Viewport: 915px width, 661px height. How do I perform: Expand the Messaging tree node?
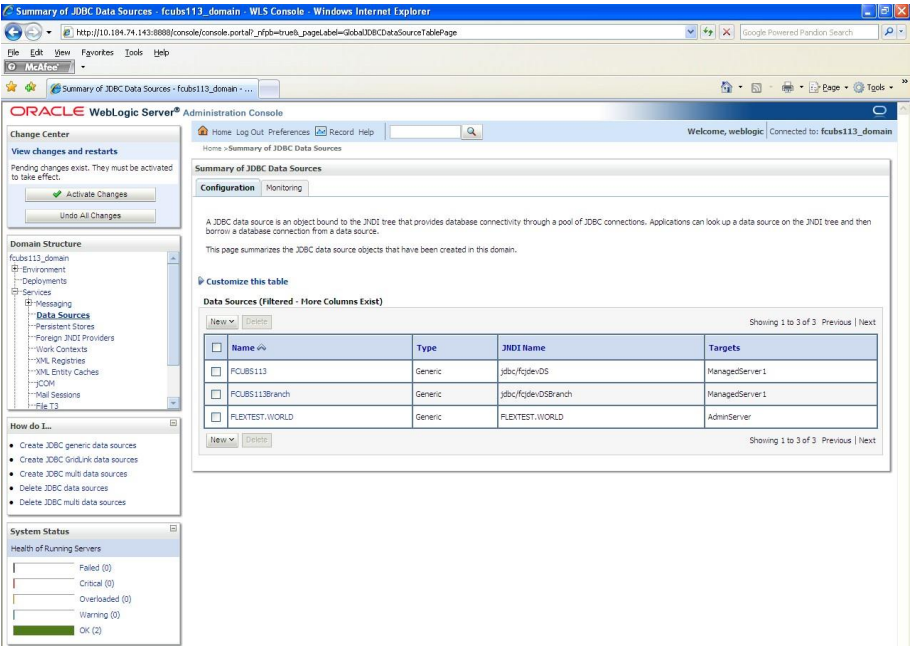28,303
